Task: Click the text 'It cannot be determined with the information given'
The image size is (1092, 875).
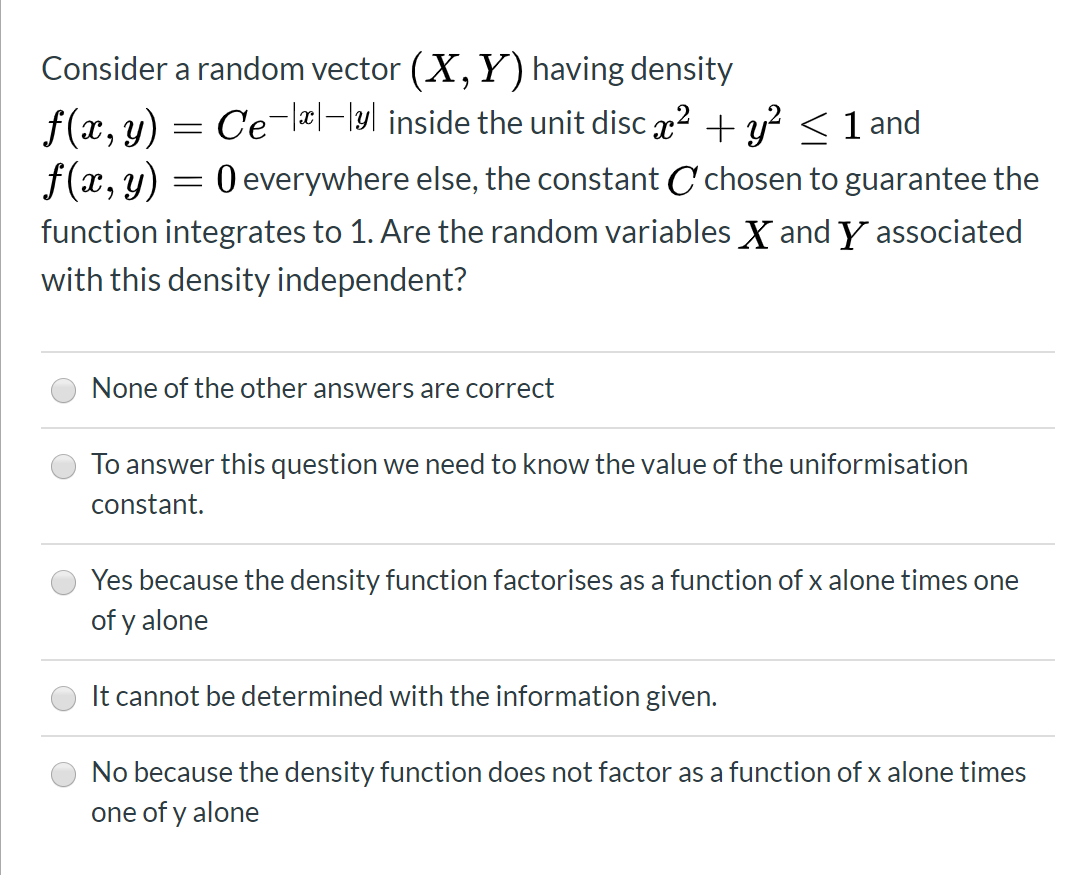Action: tap(404, 696)
